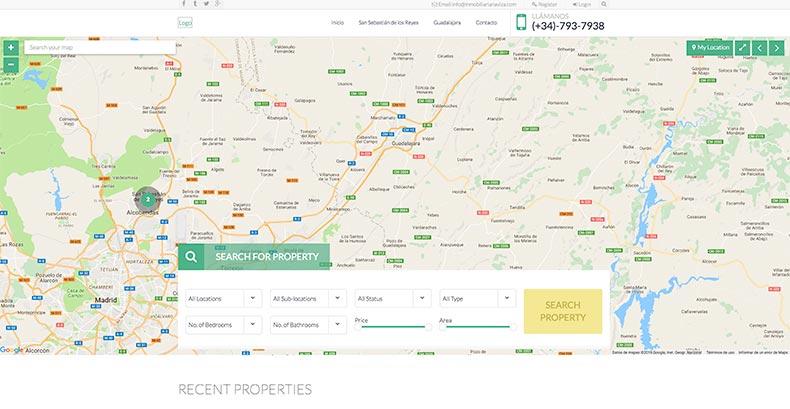This screenshot has height=409, width=790.
Task: Click the top bar search magnifier icon
Action: [604, 4]
